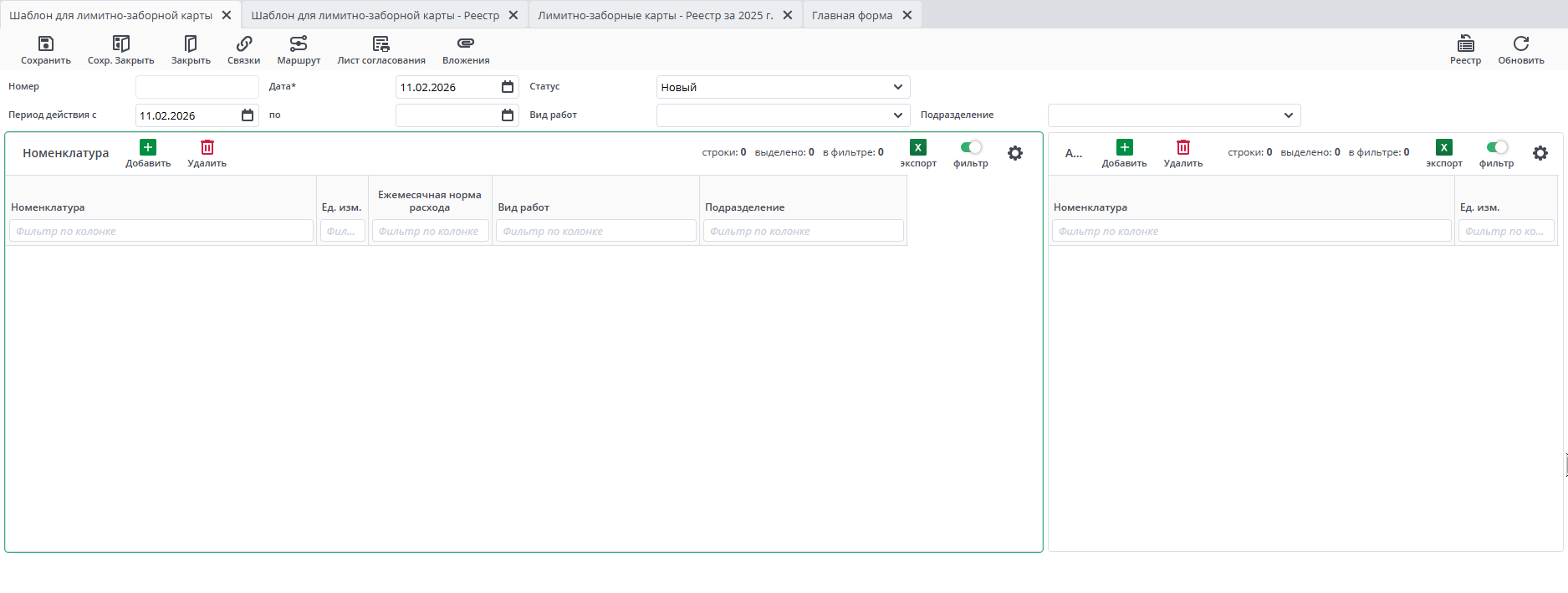The width and height of the screenshot is (1568, 593).
Task: Click the Реестр registry icon
Action: click(1465, 43)
